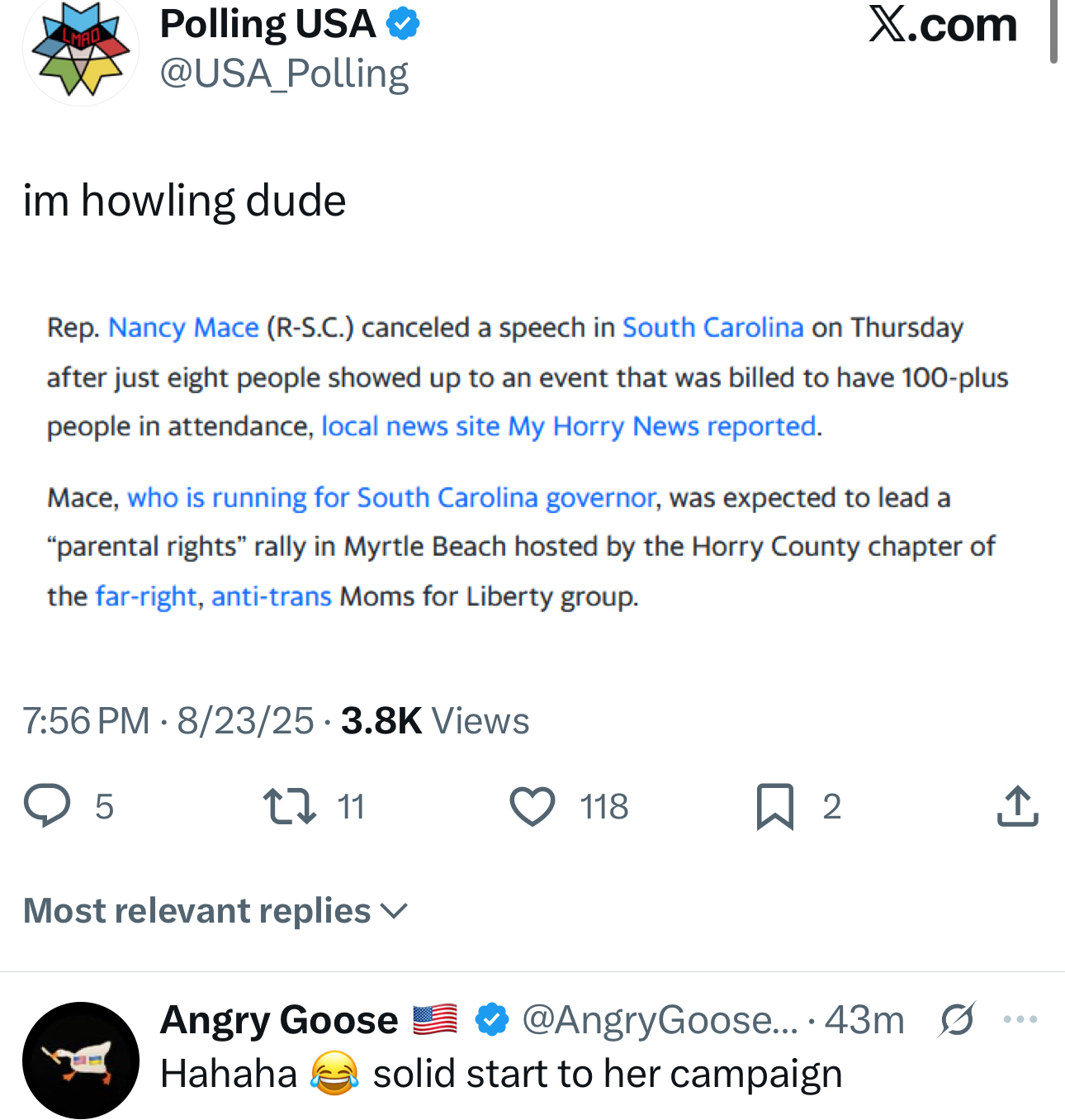Tap the repost arrows icon
This screenshot has width=1065, height=1120.
click(289, 807)
